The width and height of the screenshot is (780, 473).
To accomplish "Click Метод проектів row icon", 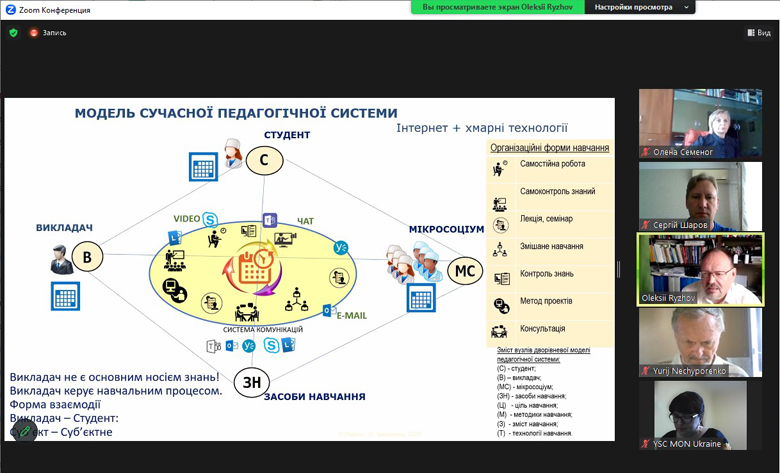I will [501, 305].
